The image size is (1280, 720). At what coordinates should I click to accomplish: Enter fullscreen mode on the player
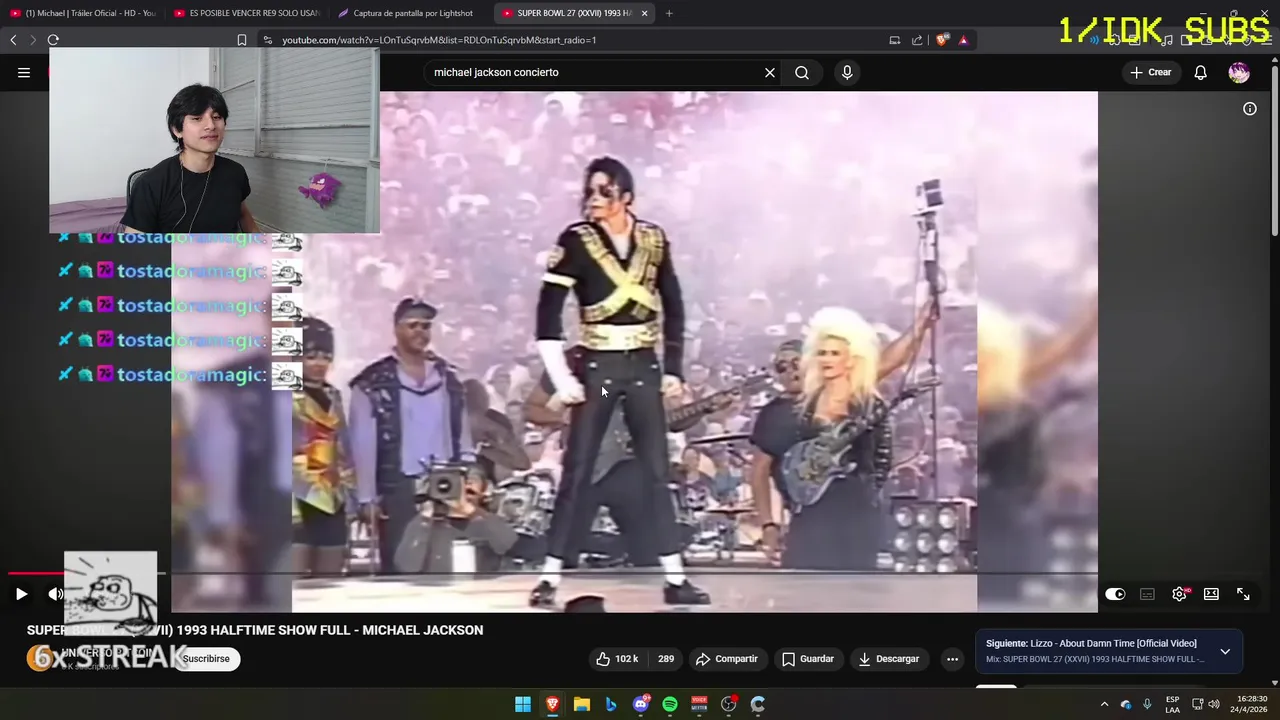(x=1243, y=594)
